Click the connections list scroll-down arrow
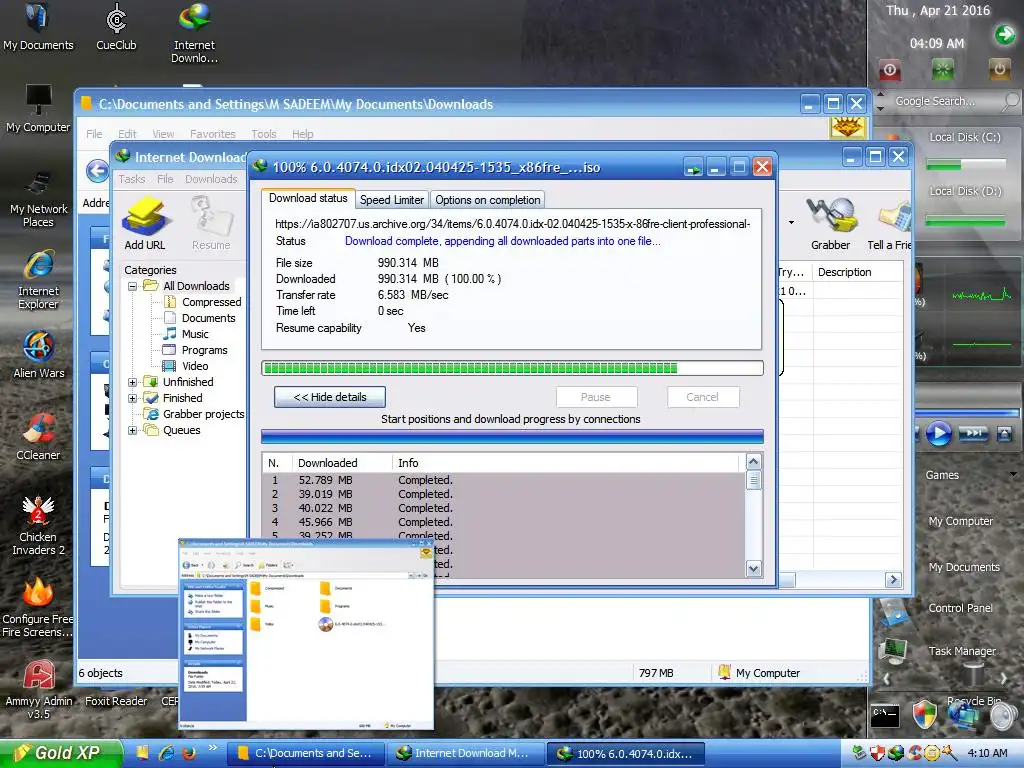The image size is (1024, 768). tap(754, 569)
